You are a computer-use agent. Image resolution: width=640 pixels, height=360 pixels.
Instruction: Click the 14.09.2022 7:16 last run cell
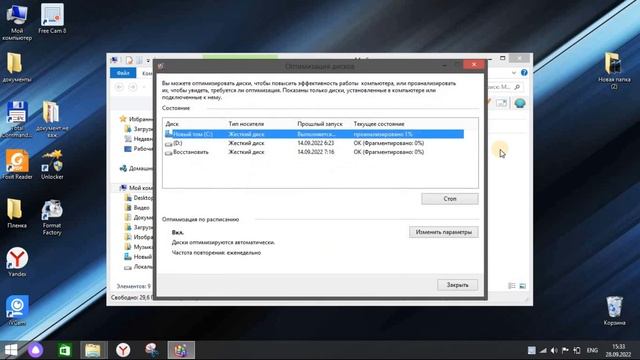point(316,152)
